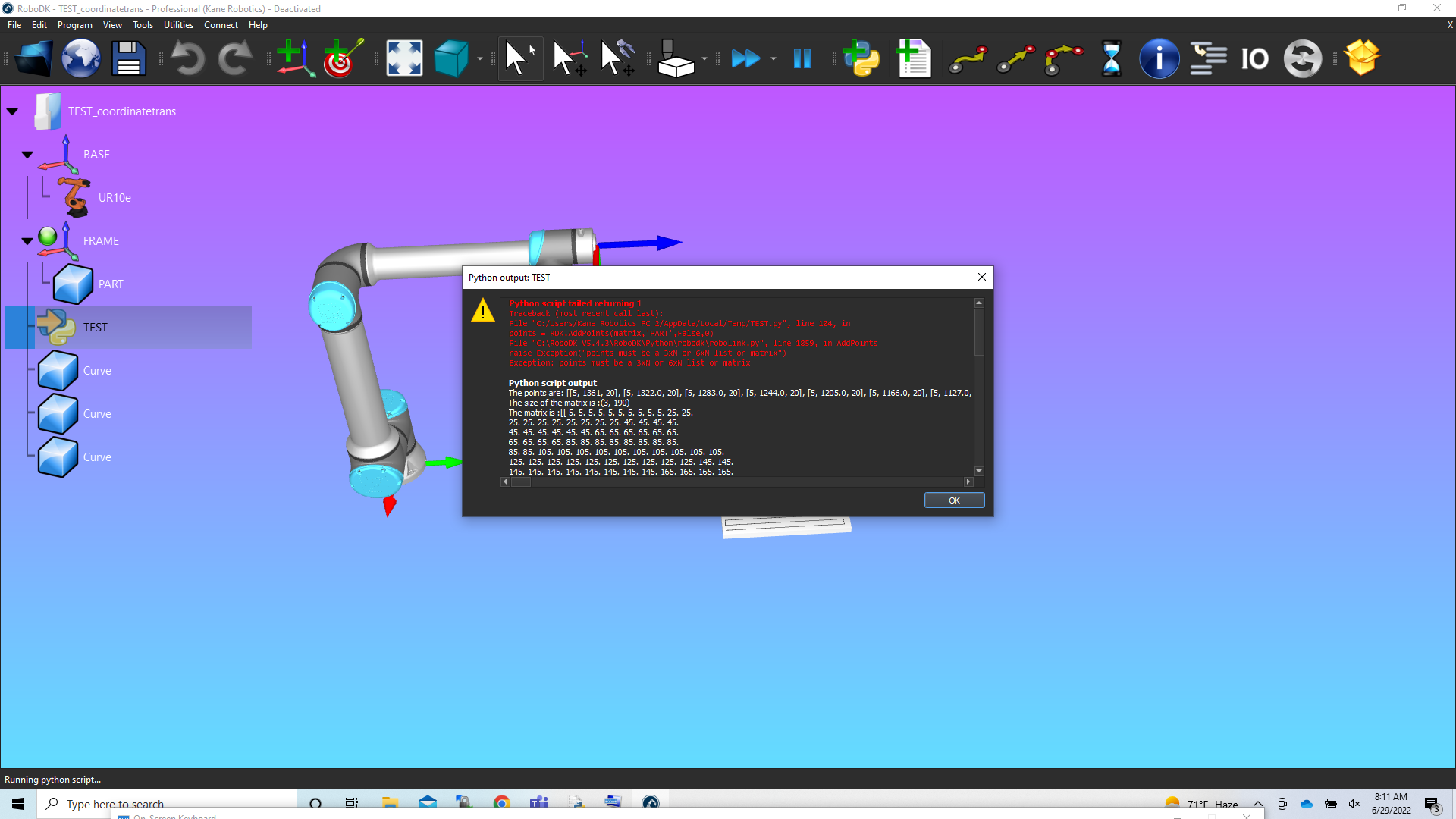Viewport: 1456px width, 819px height.
Task: Click the Pause simulation button
Action: click(x=802, y=58)
